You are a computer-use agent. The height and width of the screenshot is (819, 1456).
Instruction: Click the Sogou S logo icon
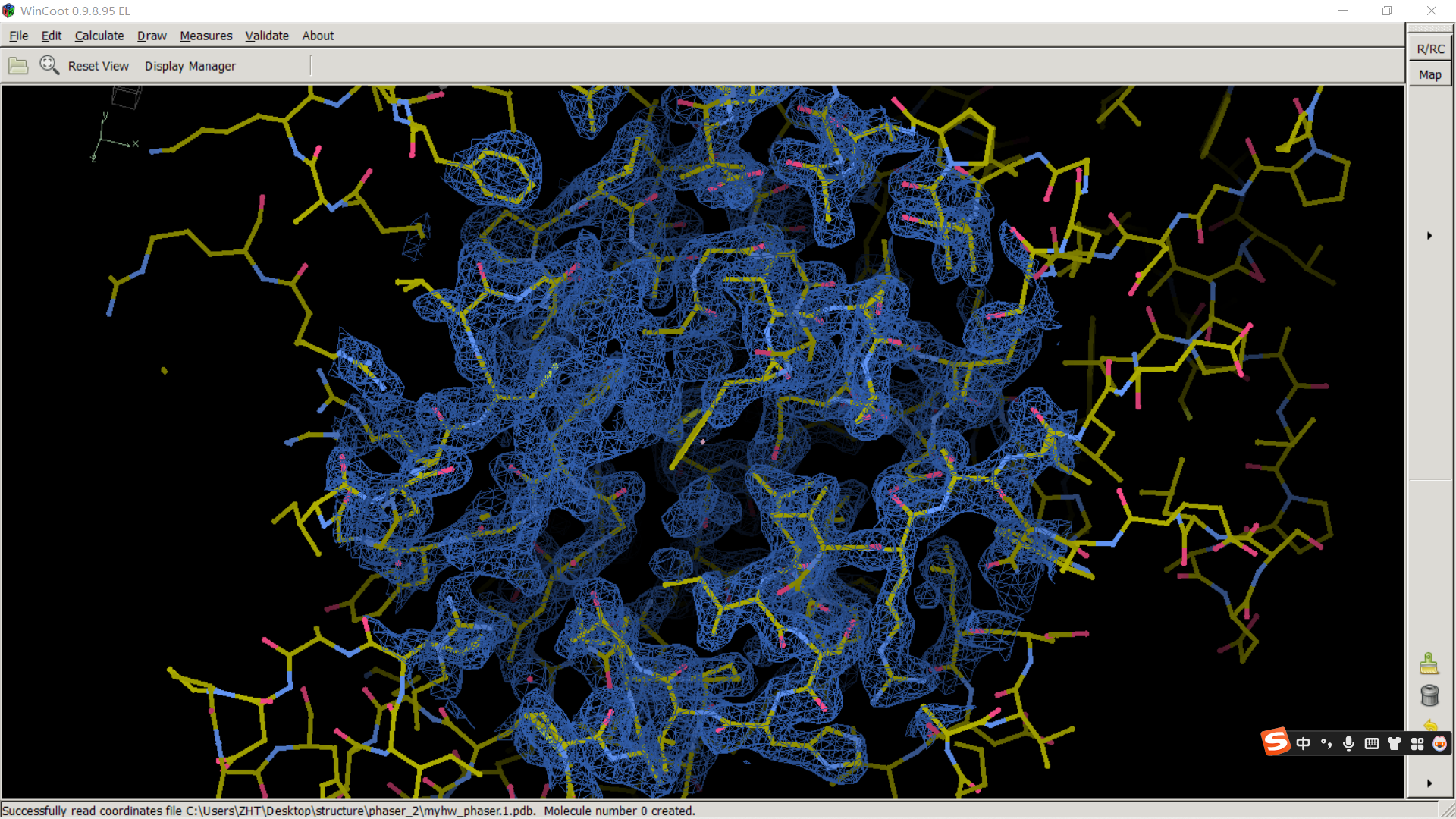[1276, 742]
